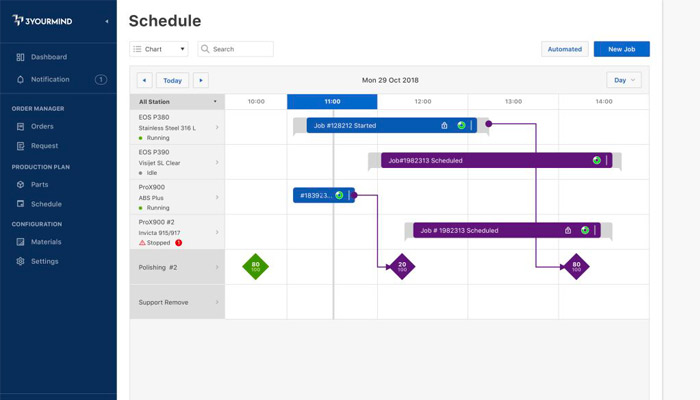
Task: Toggle the Automated scheduling mode
Action: point(564,49)
